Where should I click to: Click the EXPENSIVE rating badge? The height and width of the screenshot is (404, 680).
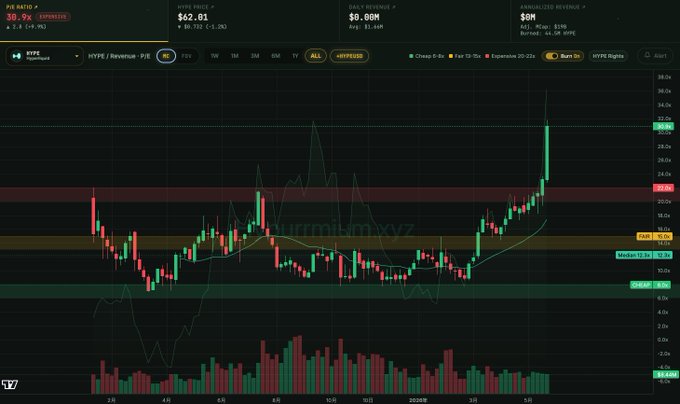(x=53, y=17)
